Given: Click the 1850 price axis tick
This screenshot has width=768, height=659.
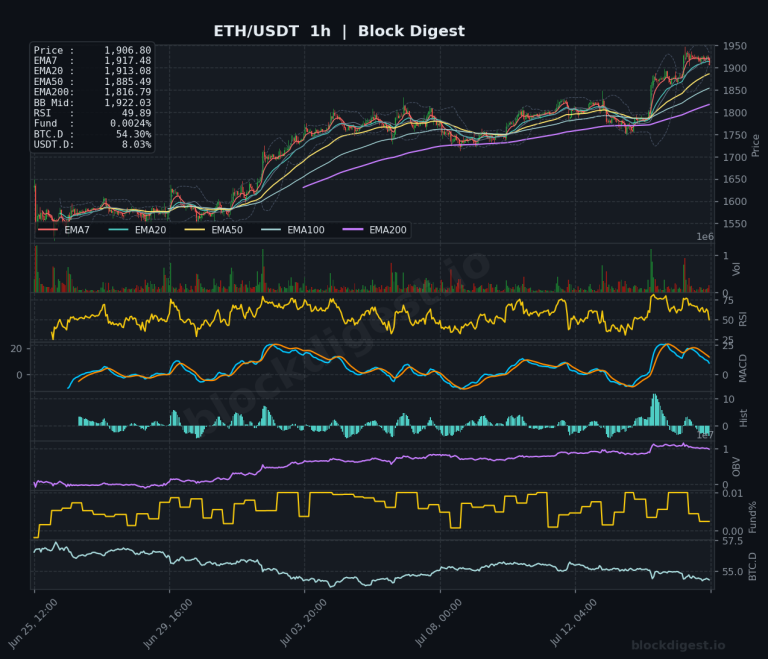Looking at the screenshot, I should 735,91.
